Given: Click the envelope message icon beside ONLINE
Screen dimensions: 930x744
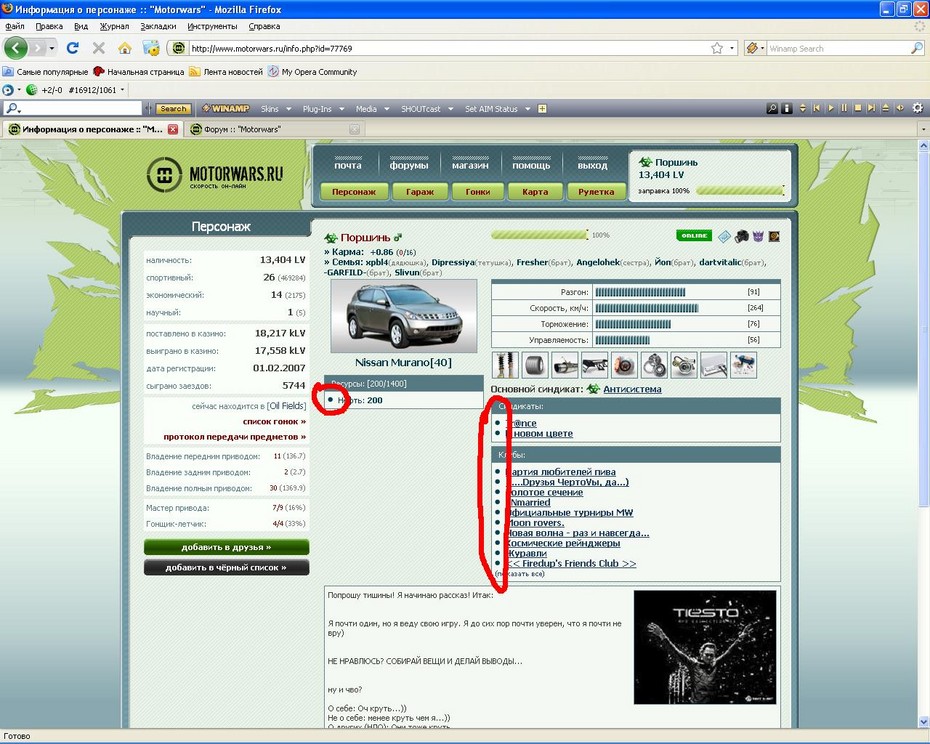Looking at the screenshot, I should (x=724, y=237).
